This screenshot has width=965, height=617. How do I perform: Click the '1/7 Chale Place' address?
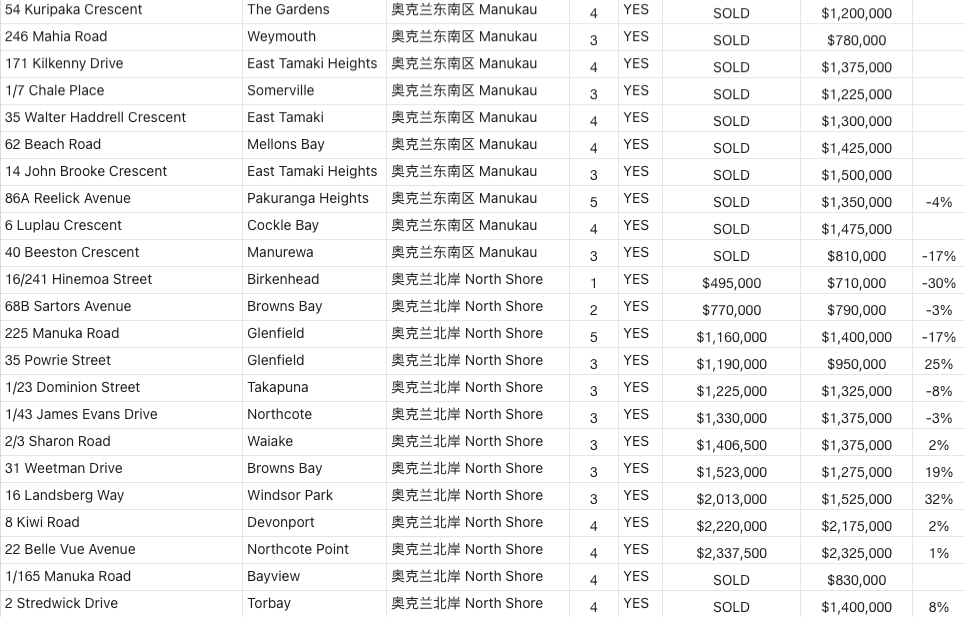121,91
